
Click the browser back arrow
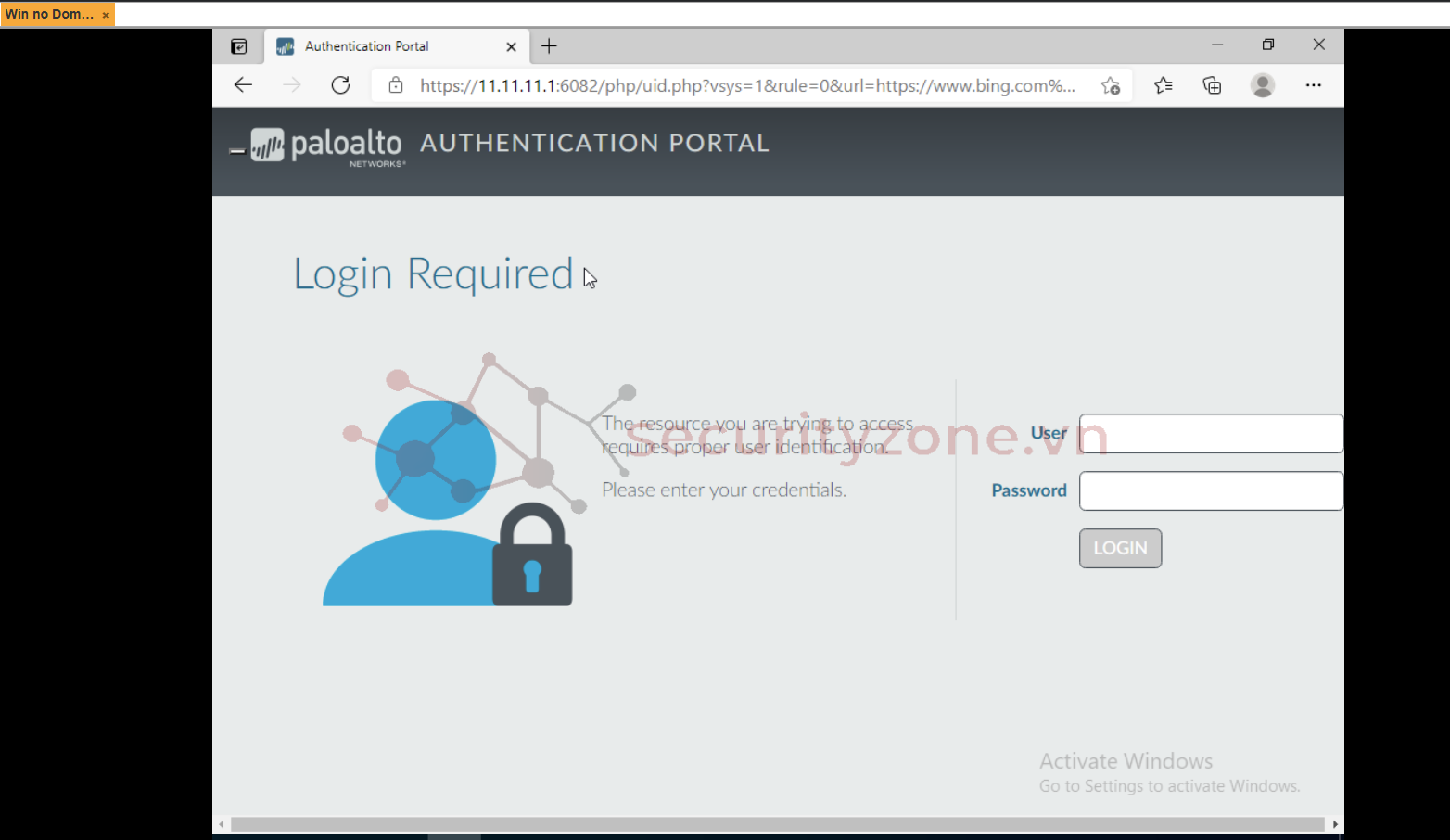[243, 85]
